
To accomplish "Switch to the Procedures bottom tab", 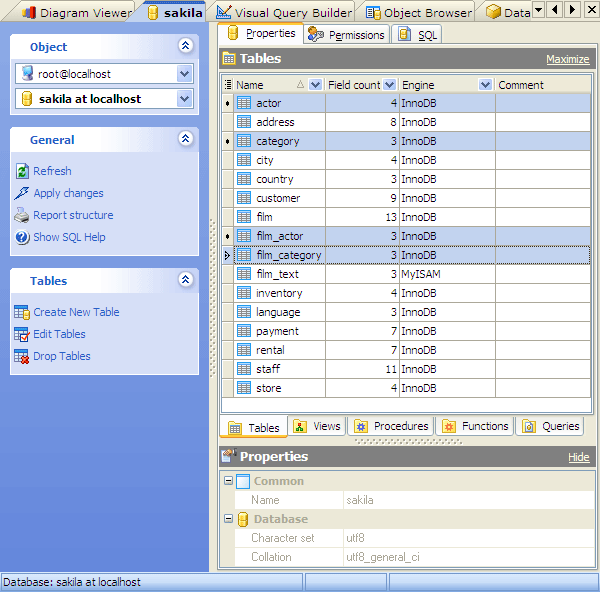I will 391,426.
